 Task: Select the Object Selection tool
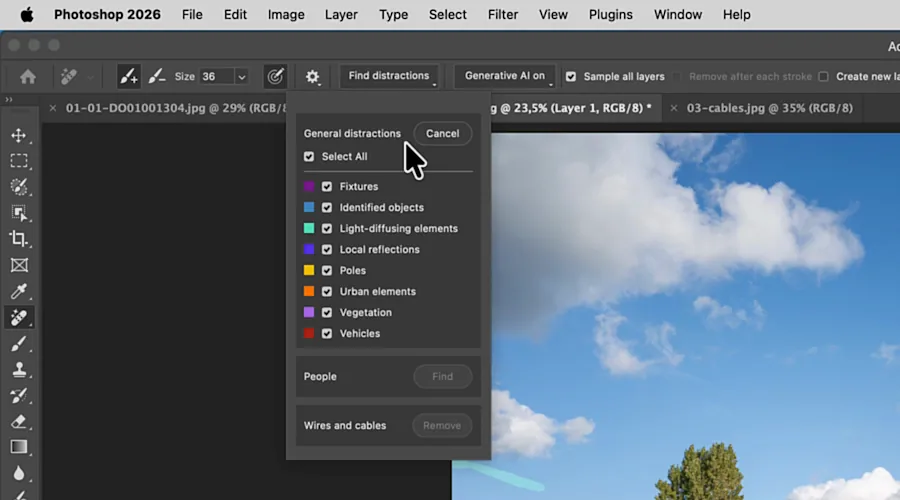(x=18, y=213)
